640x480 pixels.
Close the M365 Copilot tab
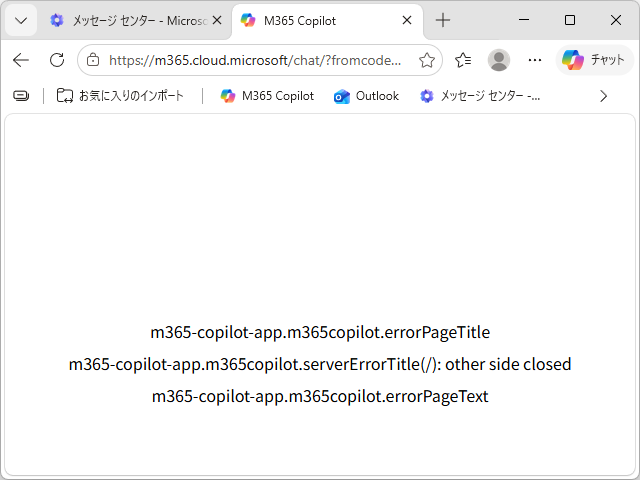(x=407, y=20)
